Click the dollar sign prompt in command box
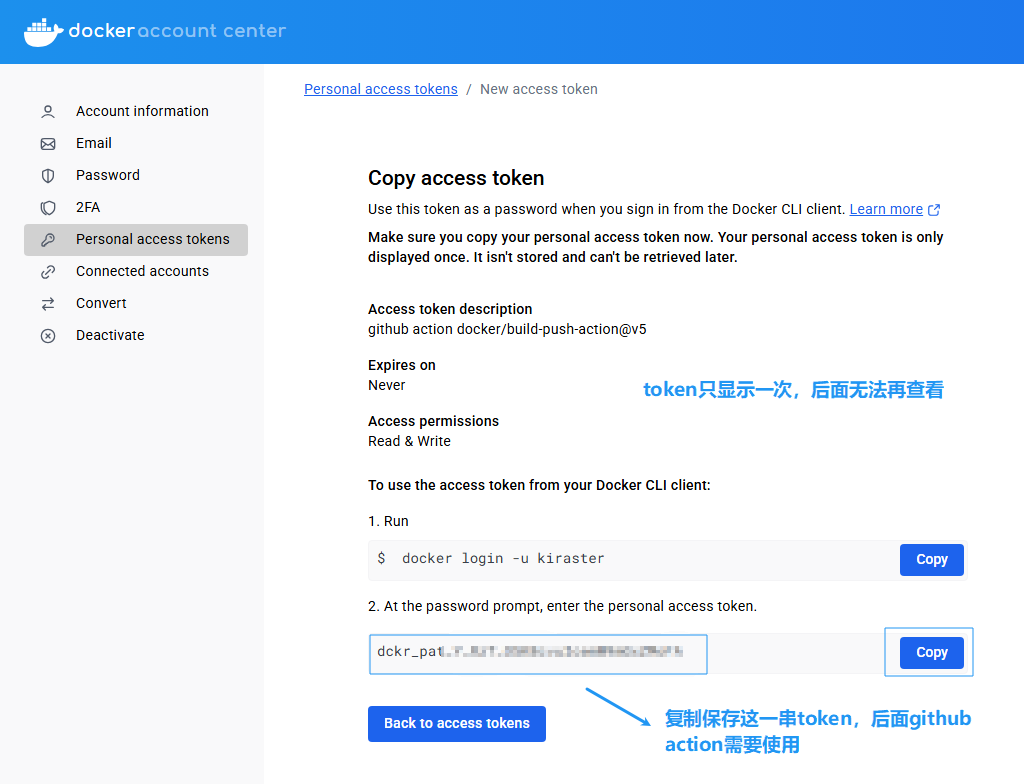Image resolution: width=1024 pixels, height=784 pixels. point(381,559)
